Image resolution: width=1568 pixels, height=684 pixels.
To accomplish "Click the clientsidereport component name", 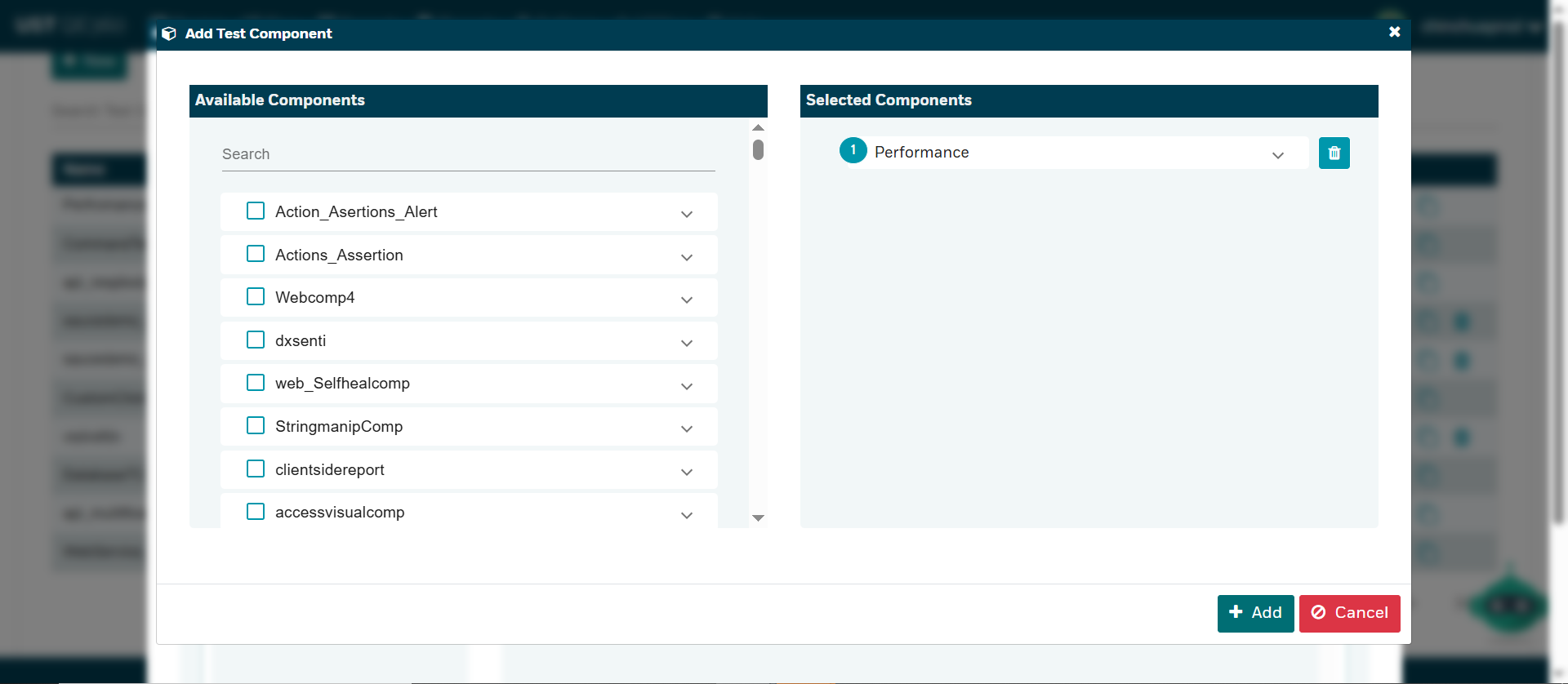I will (329, 469).
